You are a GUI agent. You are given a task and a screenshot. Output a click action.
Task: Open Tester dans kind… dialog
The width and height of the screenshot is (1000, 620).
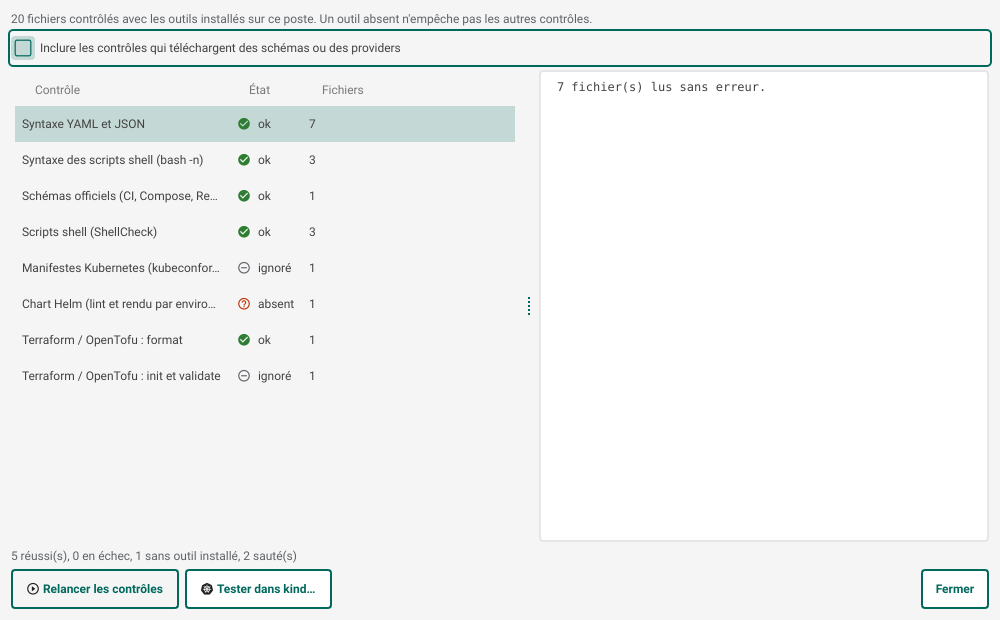(x=258, y=589)
